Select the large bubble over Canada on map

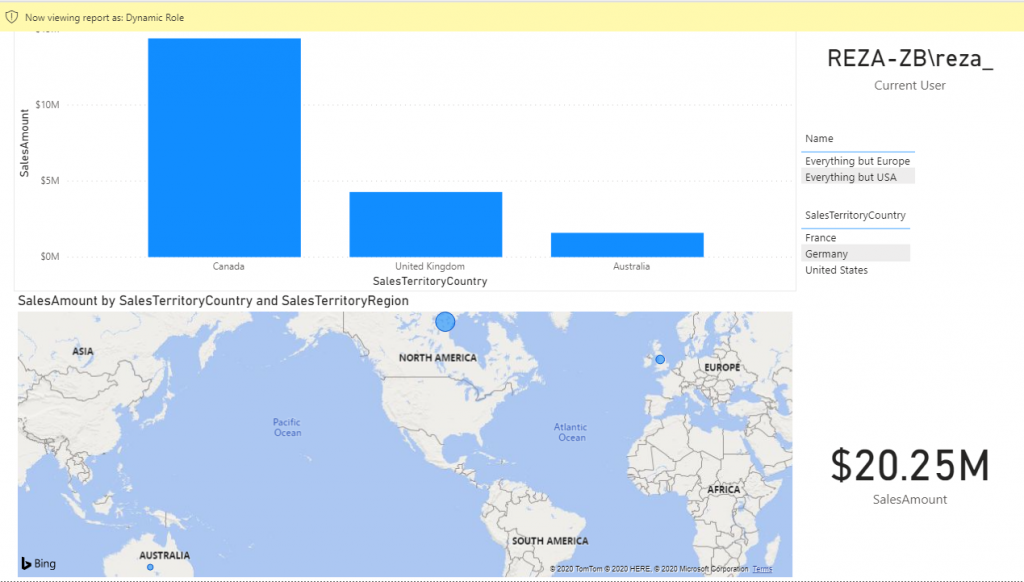[445, 321]
